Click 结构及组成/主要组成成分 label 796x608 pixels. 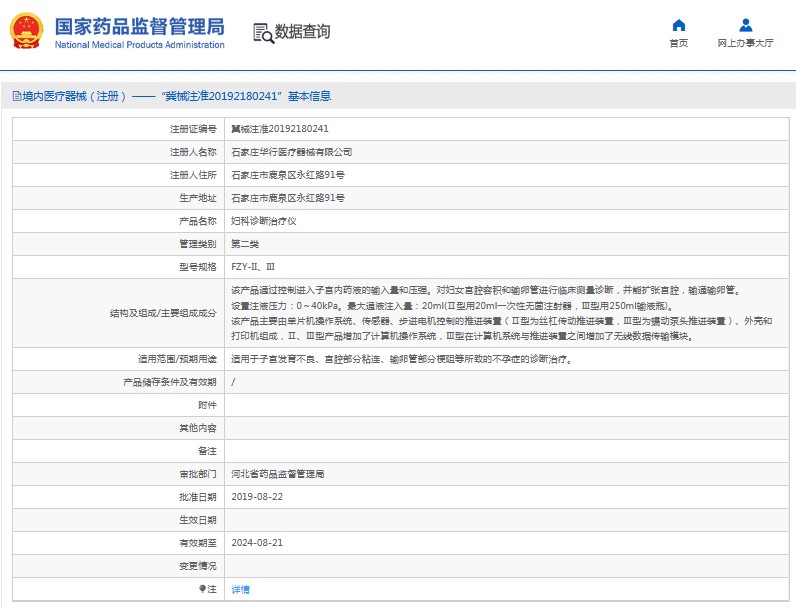coord(163,313)
